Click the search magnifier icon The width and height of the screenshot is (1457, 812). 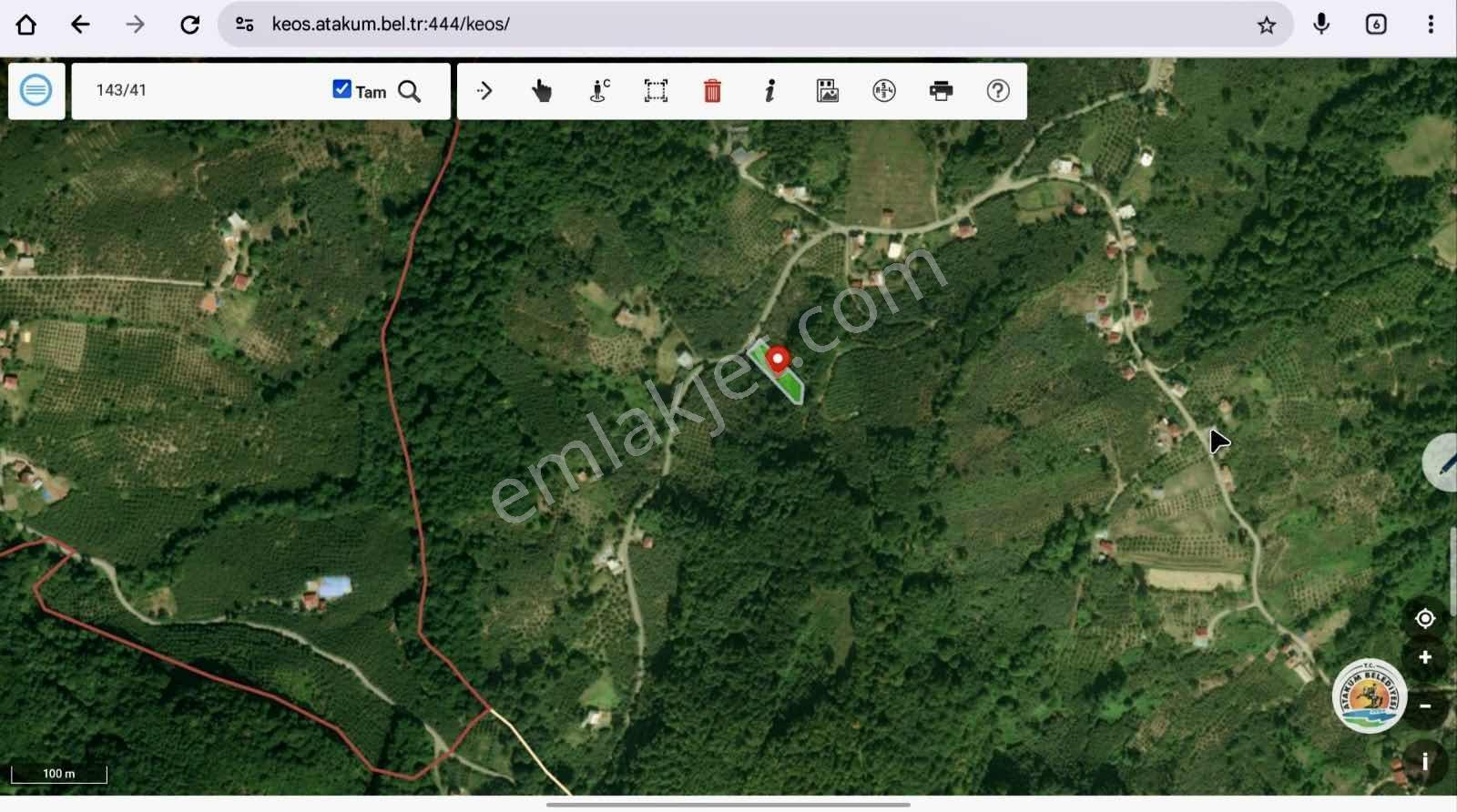click(410, 91)
